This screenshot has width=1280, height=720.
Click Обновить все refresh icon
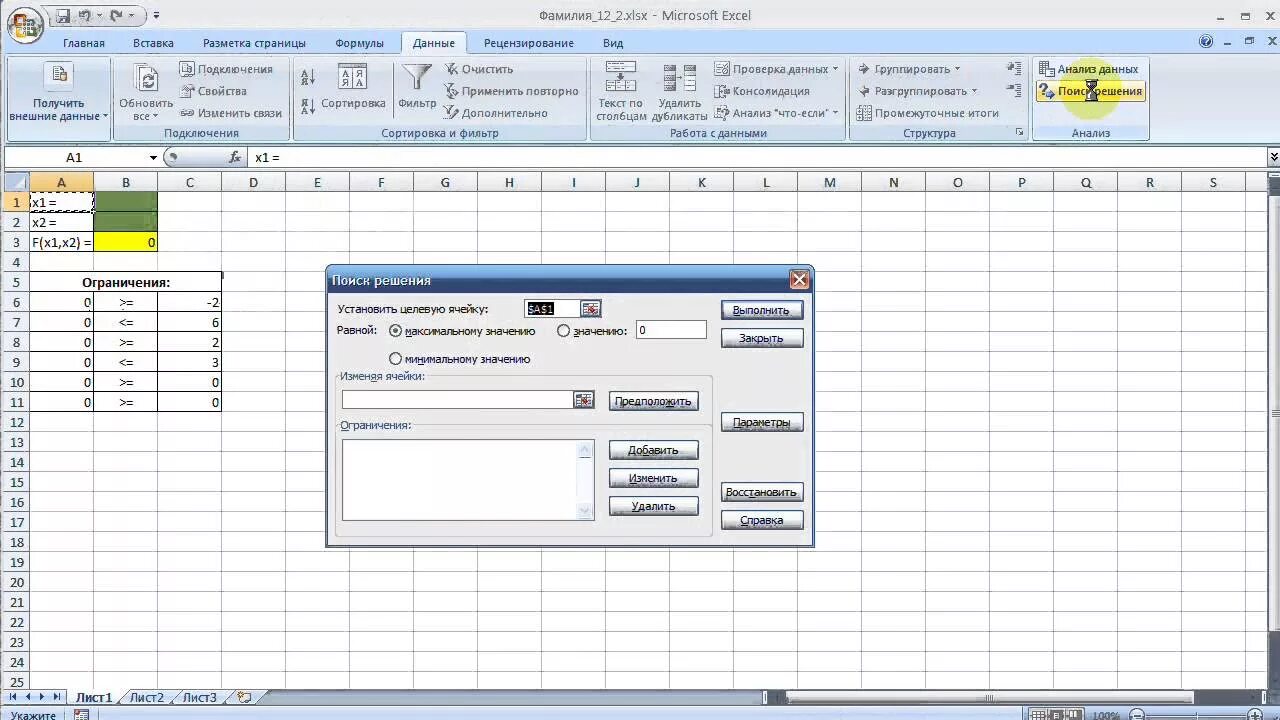click(146, 92)
